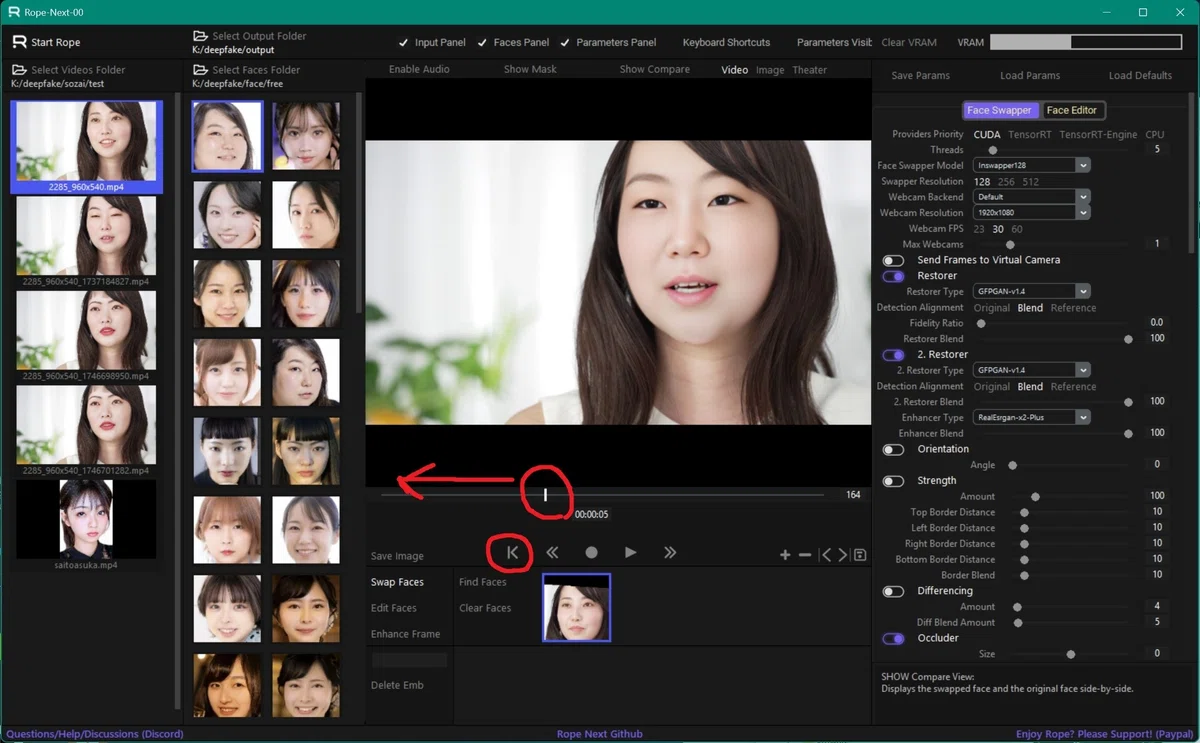Click the video timeline seek bar
The height and width of the screenshot is (743, 1200).
click(602, 494)
